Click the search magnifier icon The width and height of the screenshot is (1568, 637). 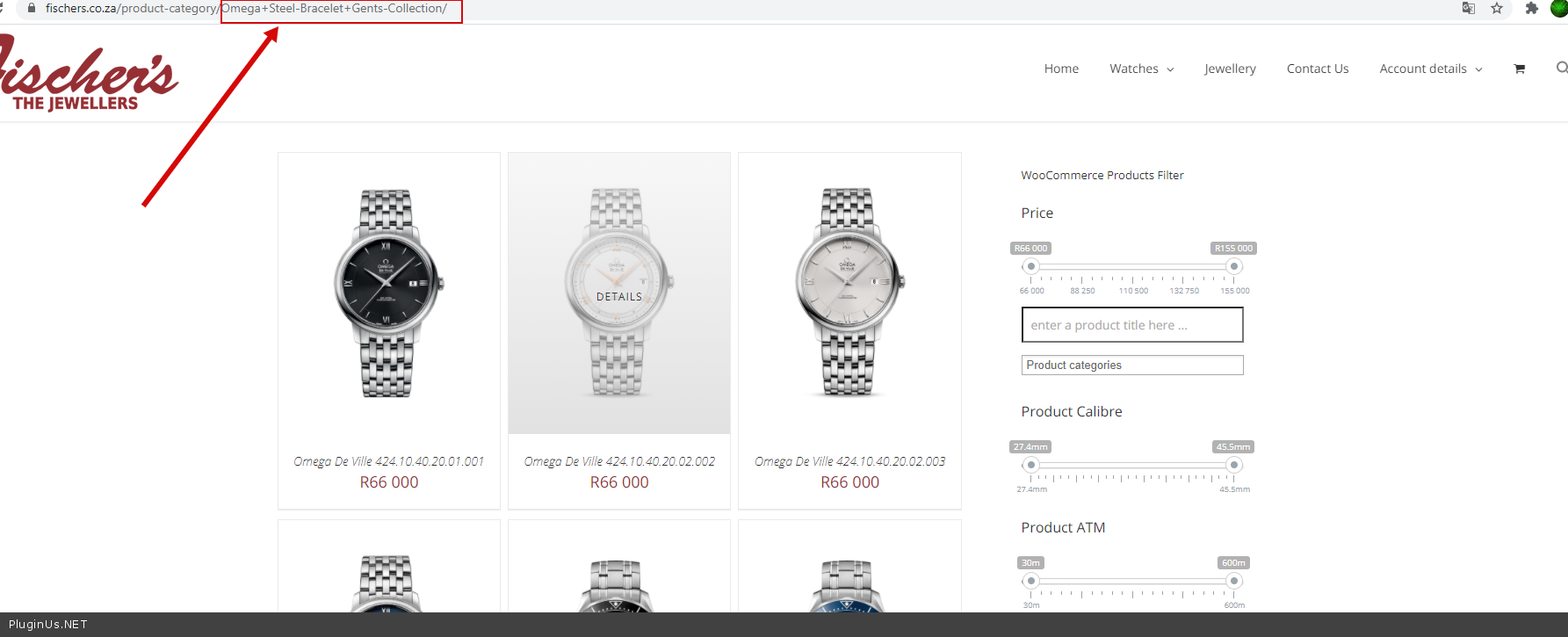(x=1561, y=68)
